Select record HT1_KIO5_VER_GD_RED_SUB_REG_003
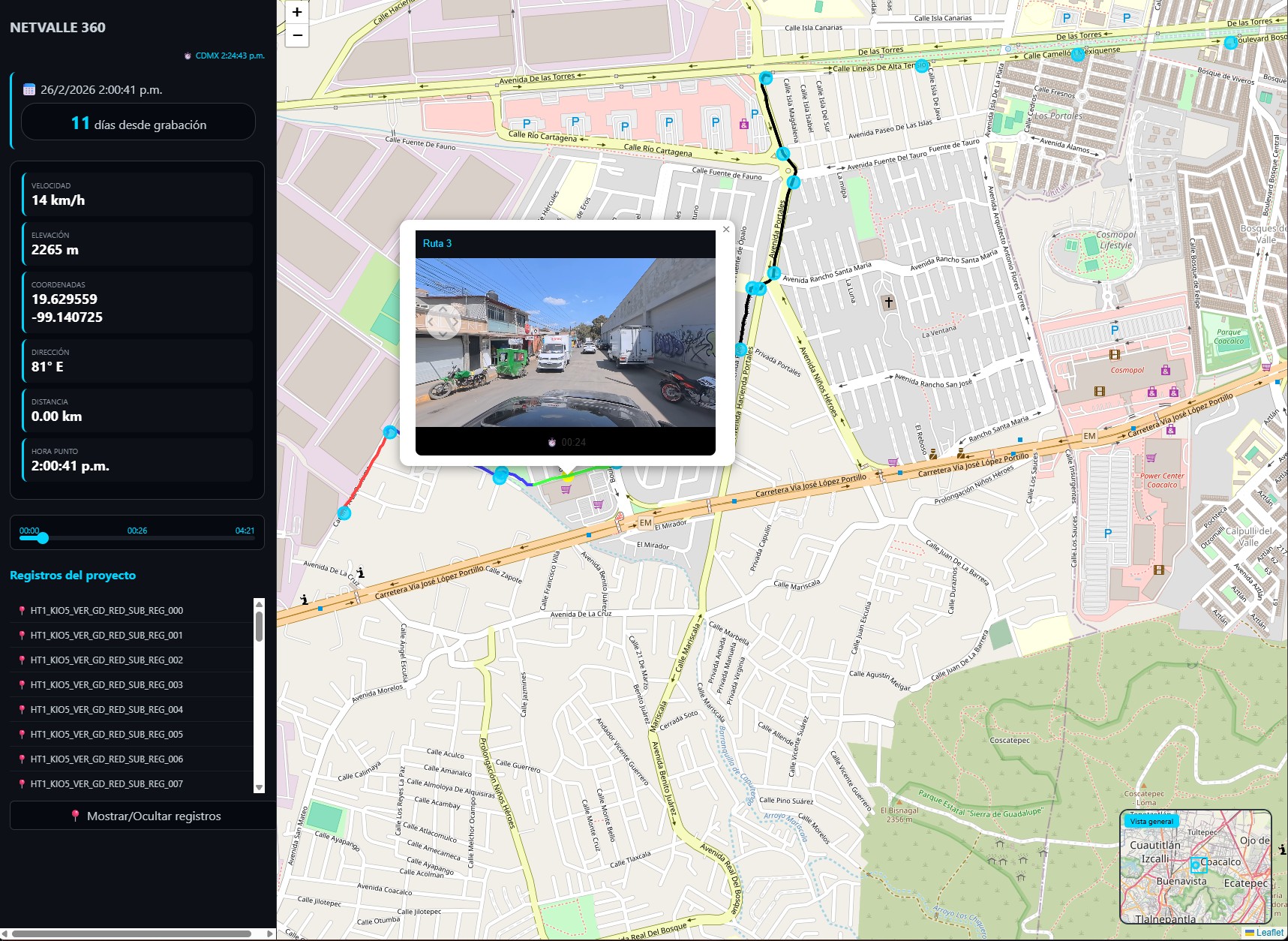The image size is (1288, 941). click(x=107, y=685)
